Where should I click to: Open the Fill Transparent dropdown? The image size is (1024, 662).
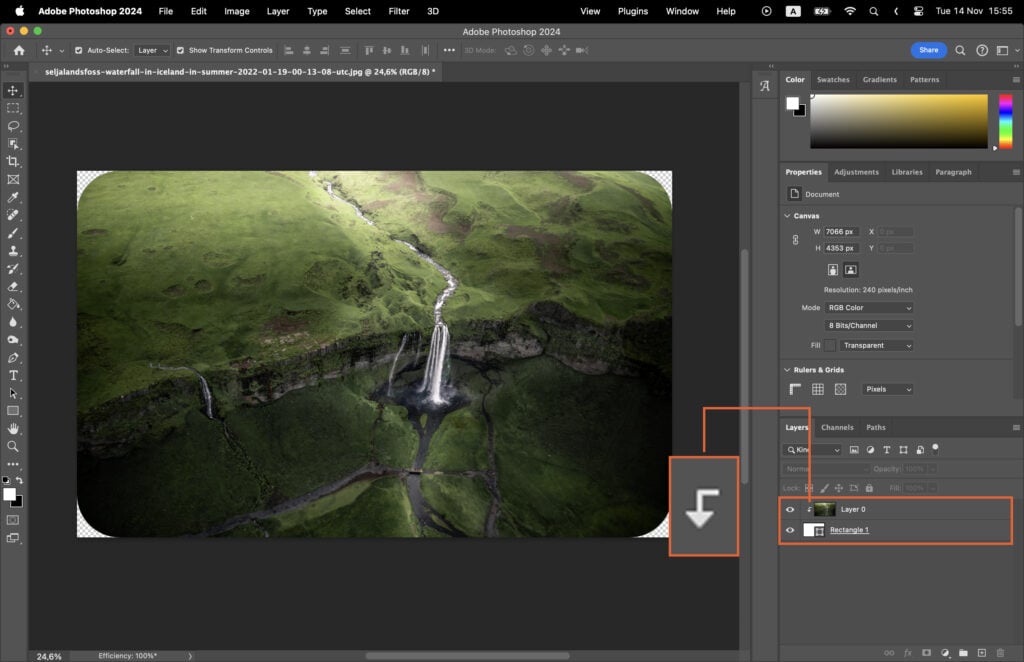(875, 344)
